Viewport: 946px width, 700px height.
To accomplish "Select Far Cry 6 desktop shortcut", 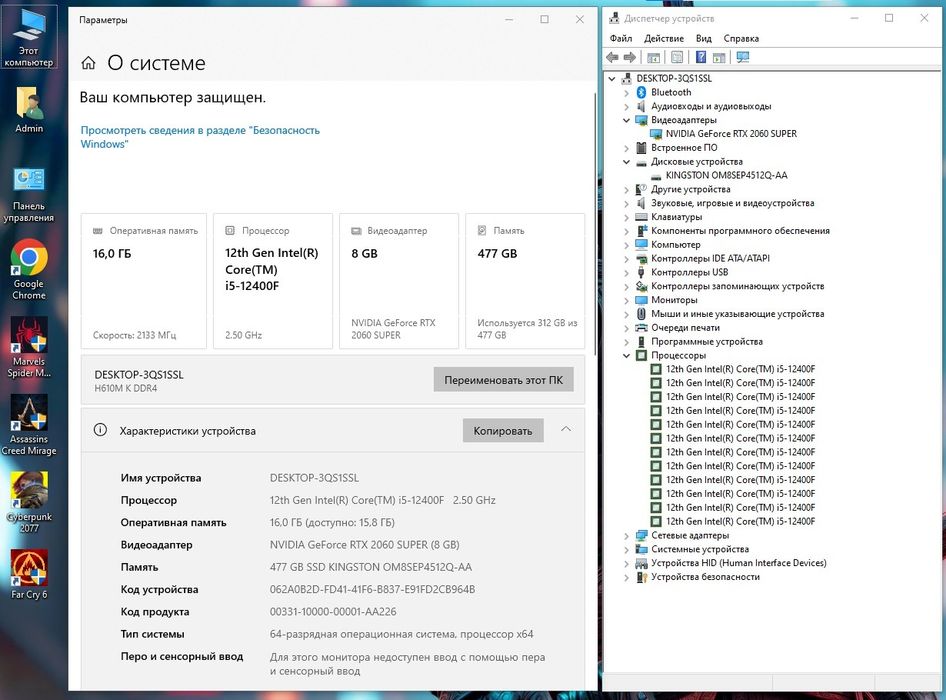I will [28, 575].
